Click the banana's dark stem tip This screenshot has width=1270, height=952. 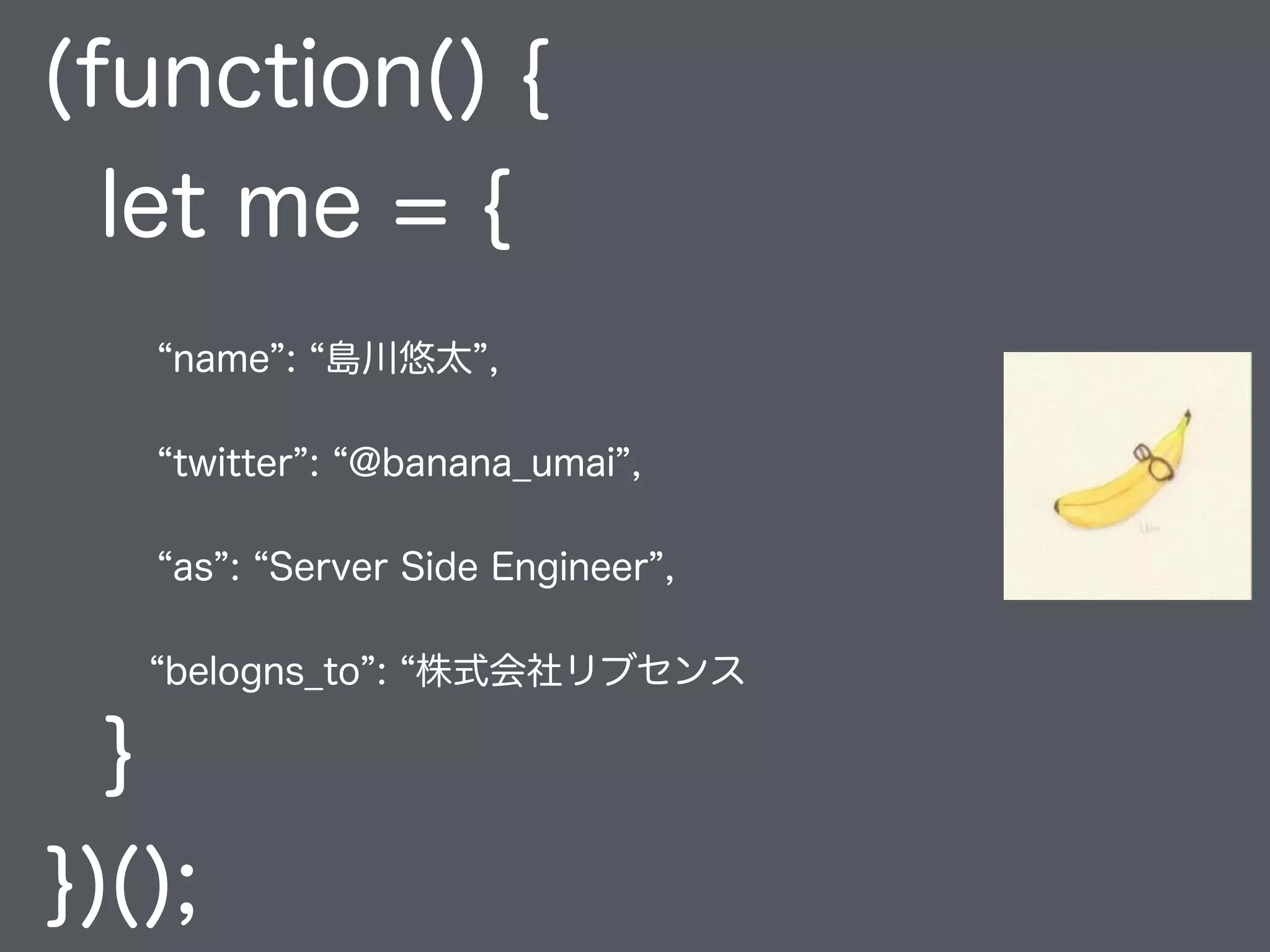pos(1187,414)
